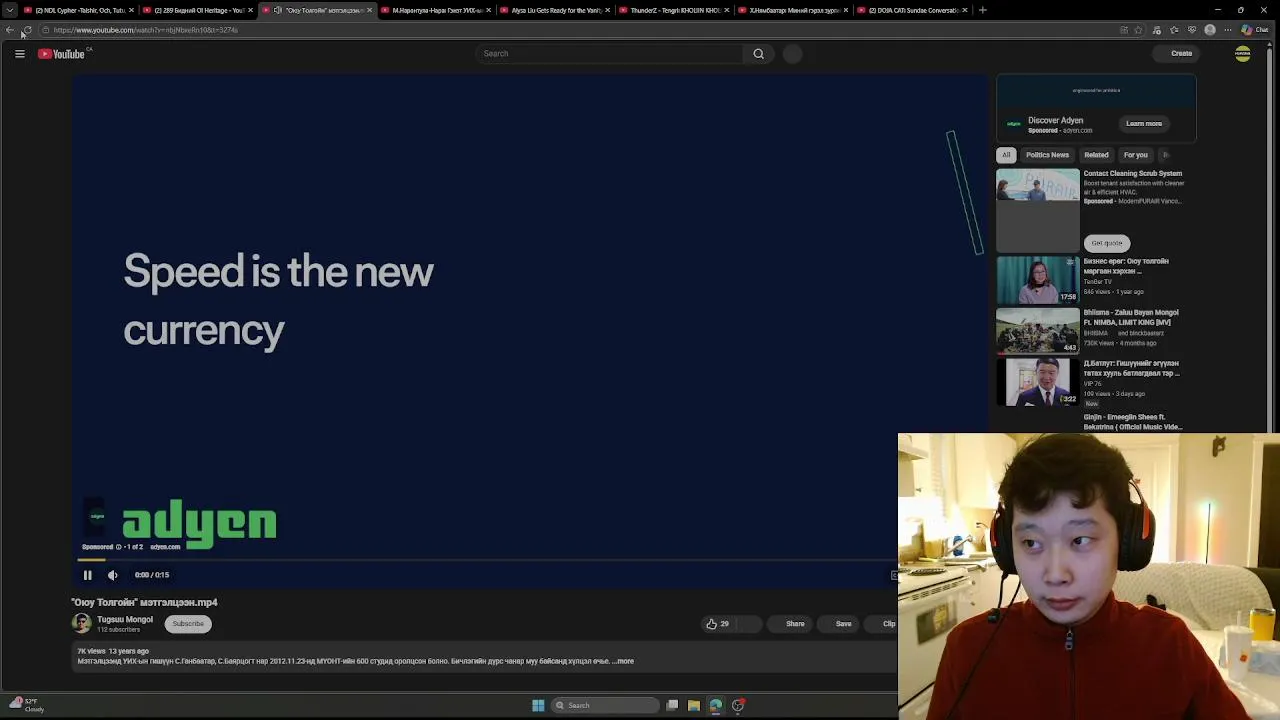Open the weather widget on taskbar
1280x720 pixels.
click(25, 705)
